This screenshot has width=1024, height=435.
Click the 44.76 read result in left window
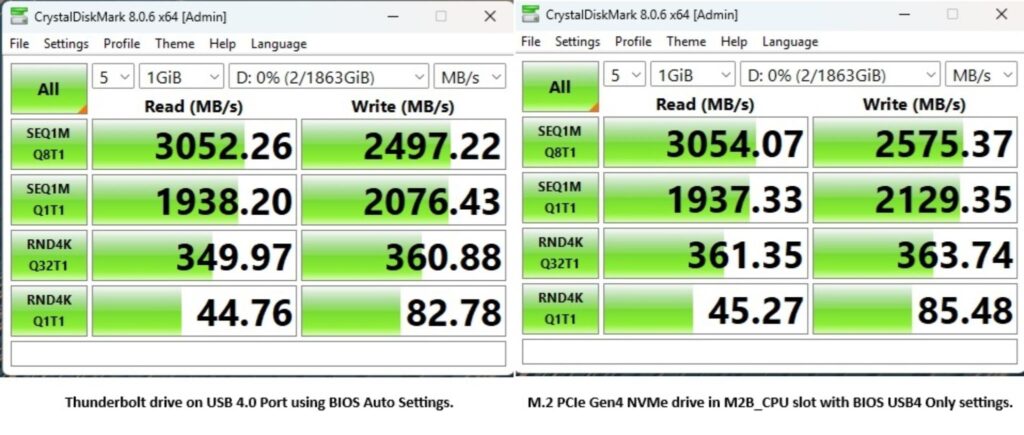pos(194,311)
